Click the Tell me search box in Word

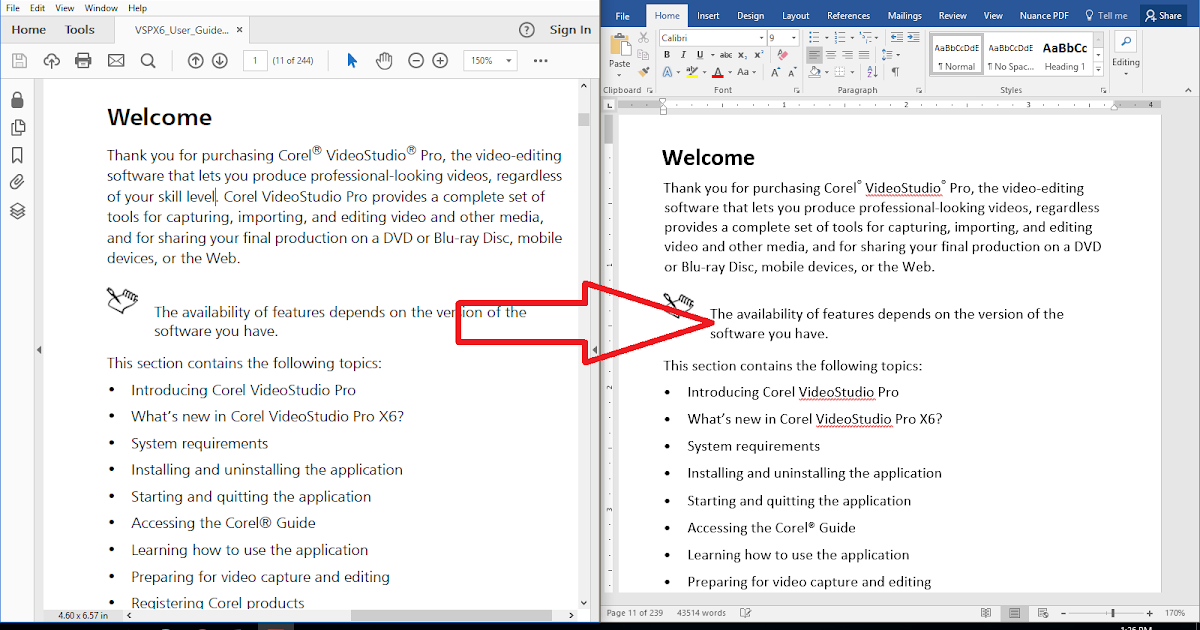[1106, 16]
